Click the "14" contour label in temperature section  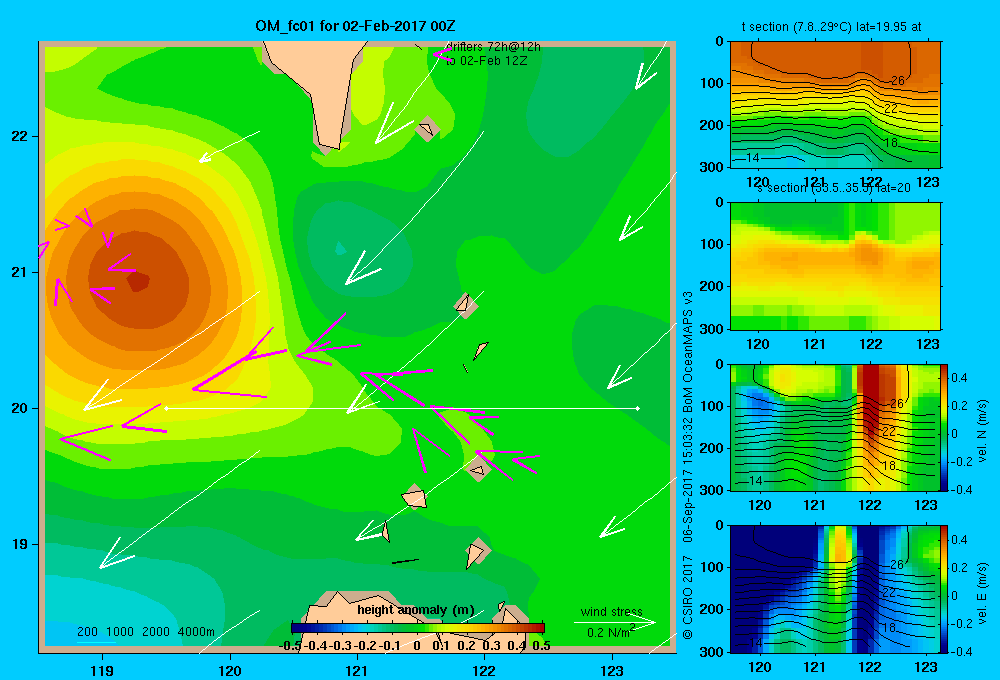tap(752, 158)
